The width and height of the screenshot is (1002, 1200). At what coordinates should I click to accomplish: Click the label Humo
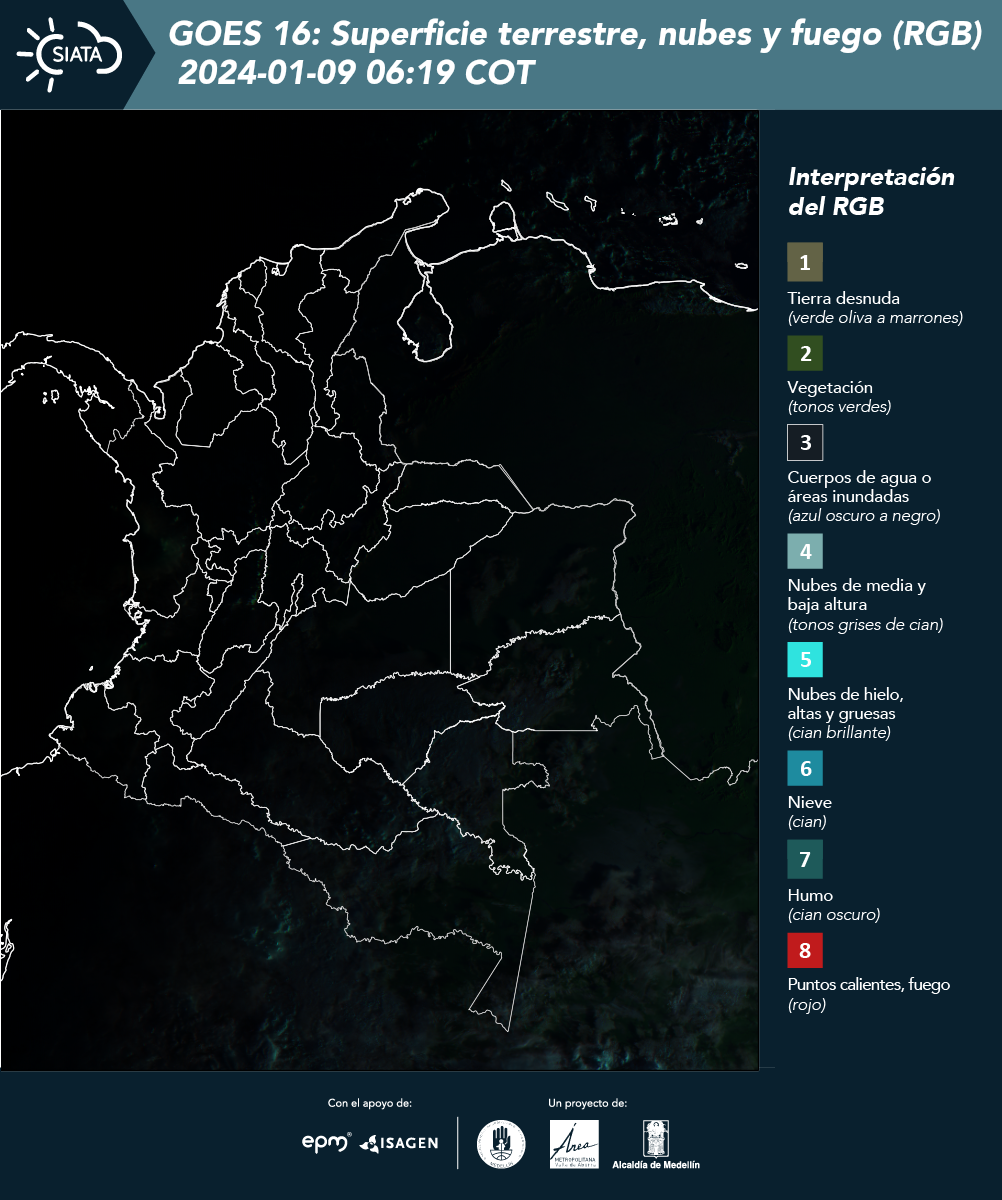pyautogui.click(x=811, y=895)
